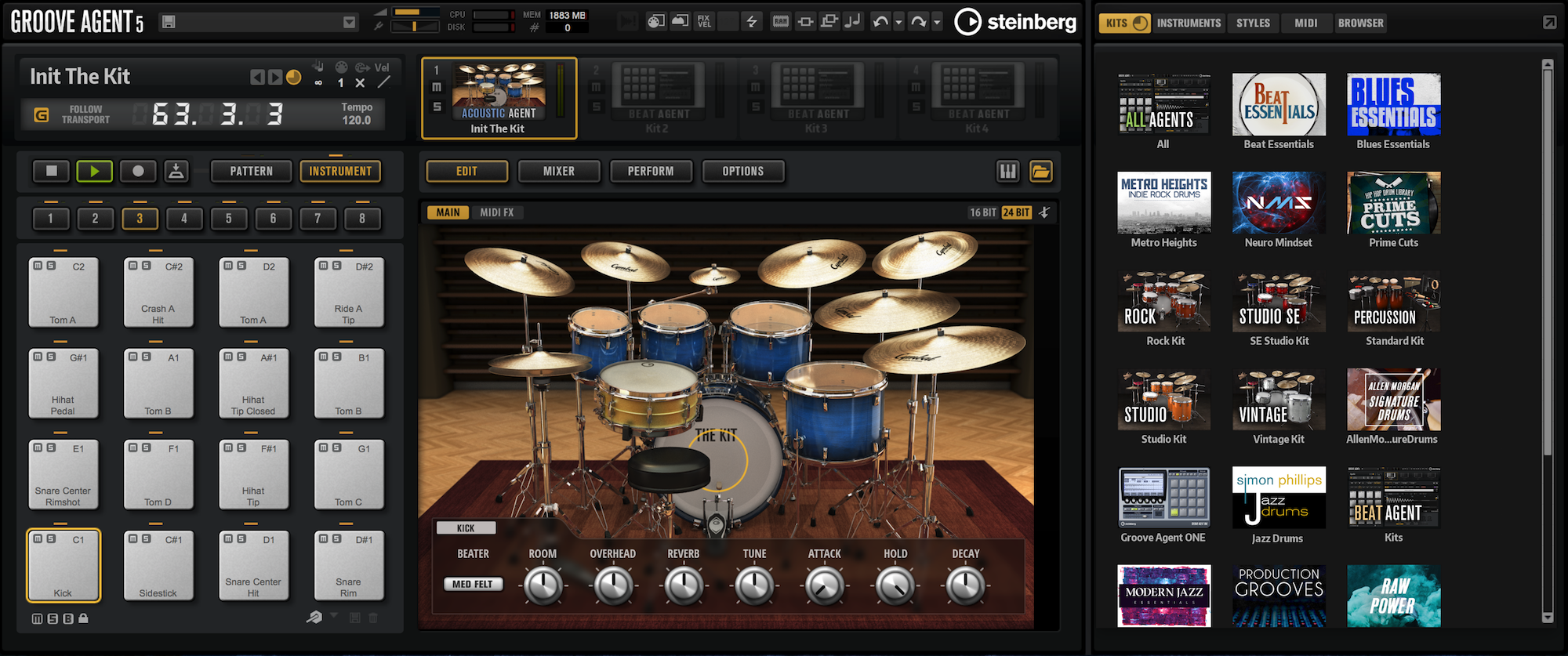Open the folder icon beside Options
The image size is (1568, 656).
pos(1040,171)
